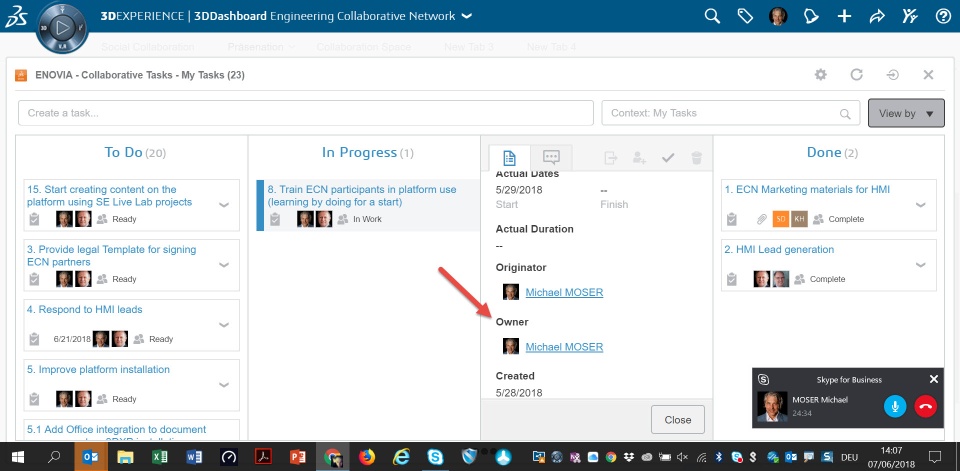Screen dimensions: 960x471
Task: Mark task complete with checkmark icon
Action: click(668, 158)
